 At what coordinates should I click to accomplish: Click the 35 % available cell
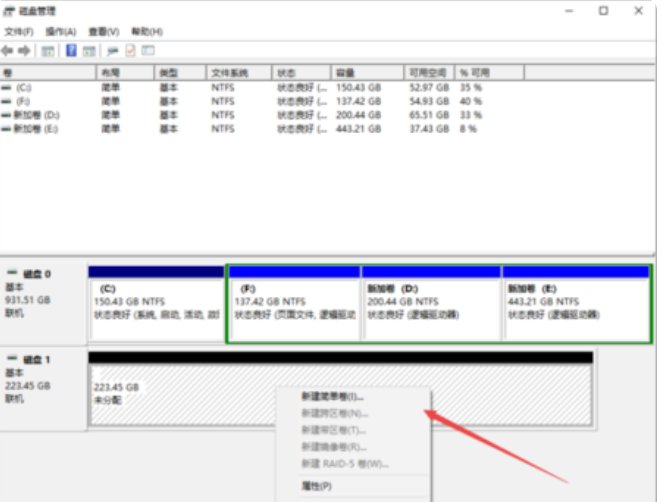[x=471, y=88]
